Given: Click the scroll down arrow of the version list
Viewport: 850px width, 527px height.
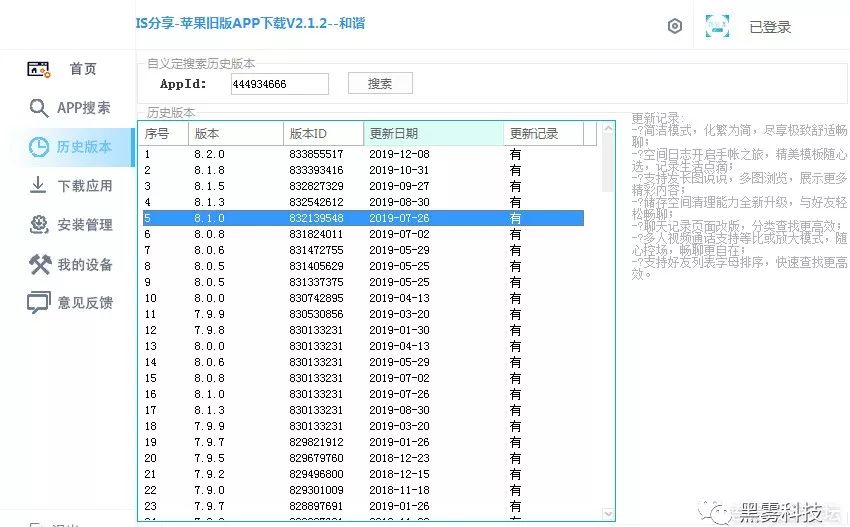Looking at the screenshot, I should (x=608, y=513).
